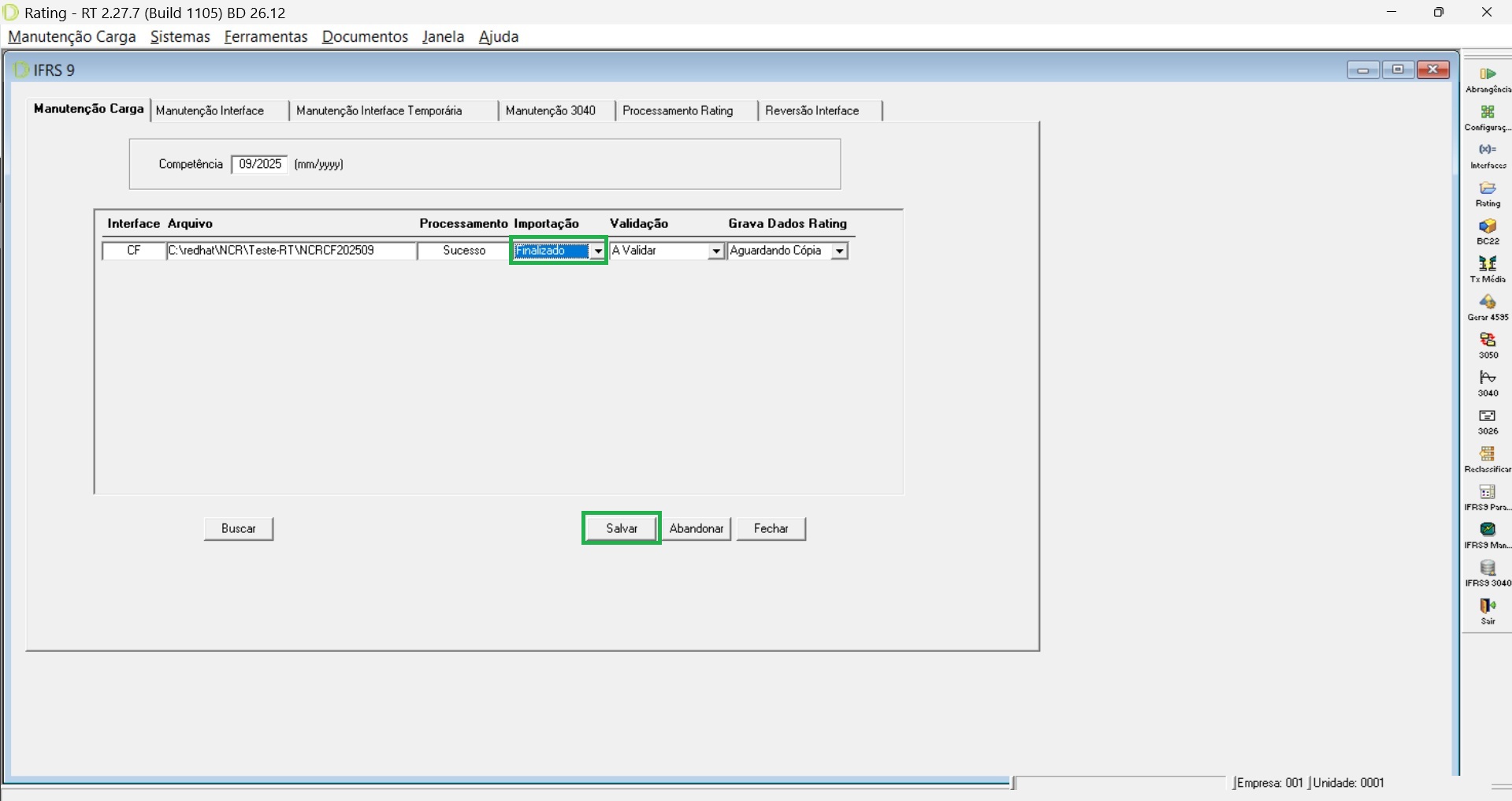This screenshot has width=1512, height=801.
Task: Open the Rating folder icon
Action: click(x=1488, y=194)
